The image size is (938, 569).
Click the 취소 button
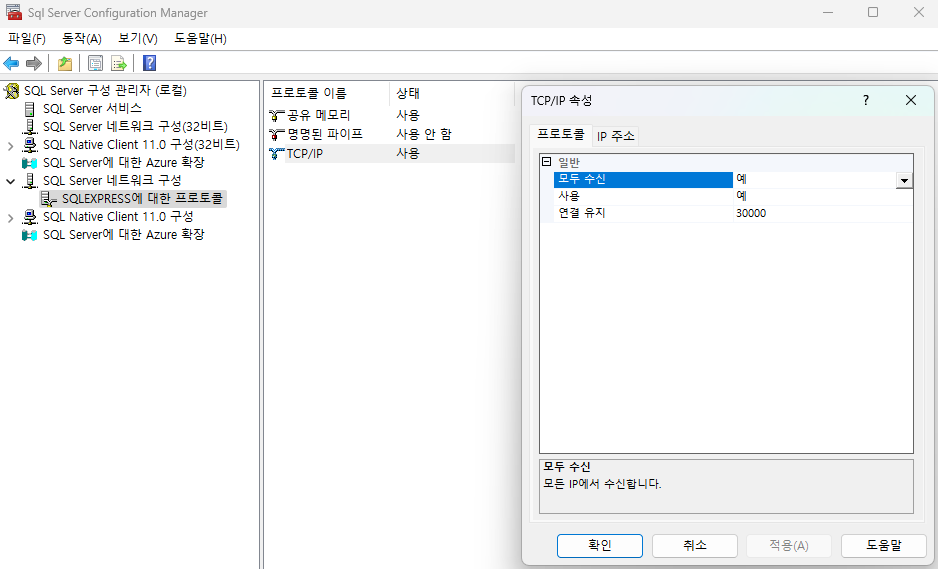695,546
